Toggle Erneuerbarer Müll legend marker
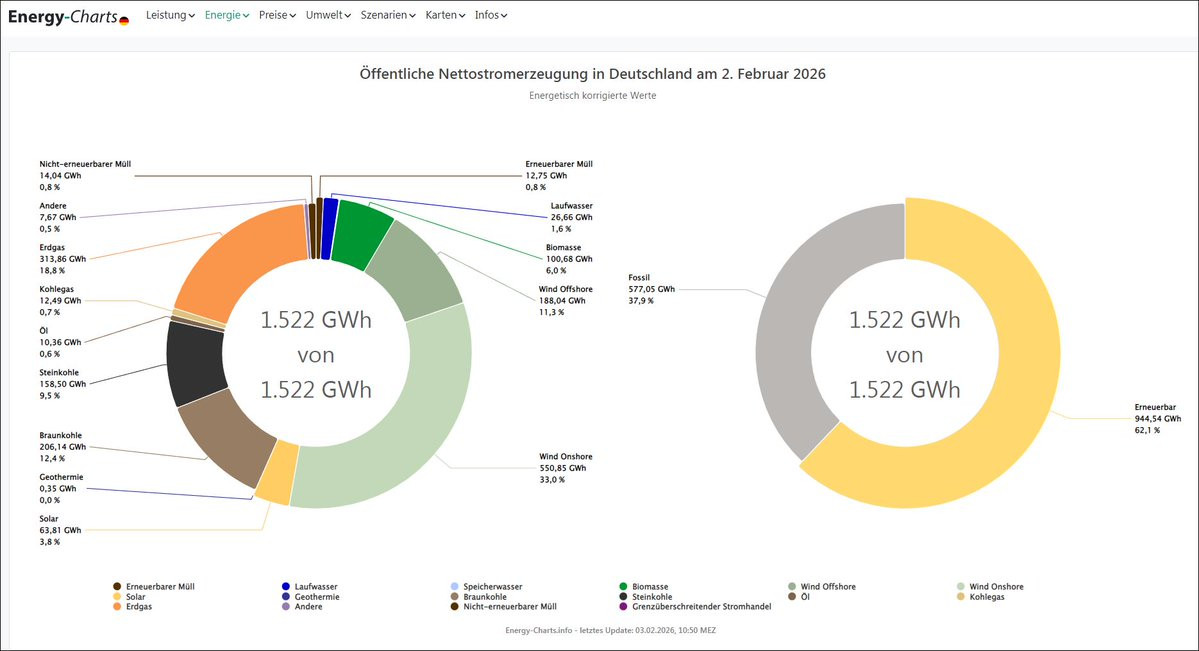This screenshot has height=651, width=1199. point(117,587)
